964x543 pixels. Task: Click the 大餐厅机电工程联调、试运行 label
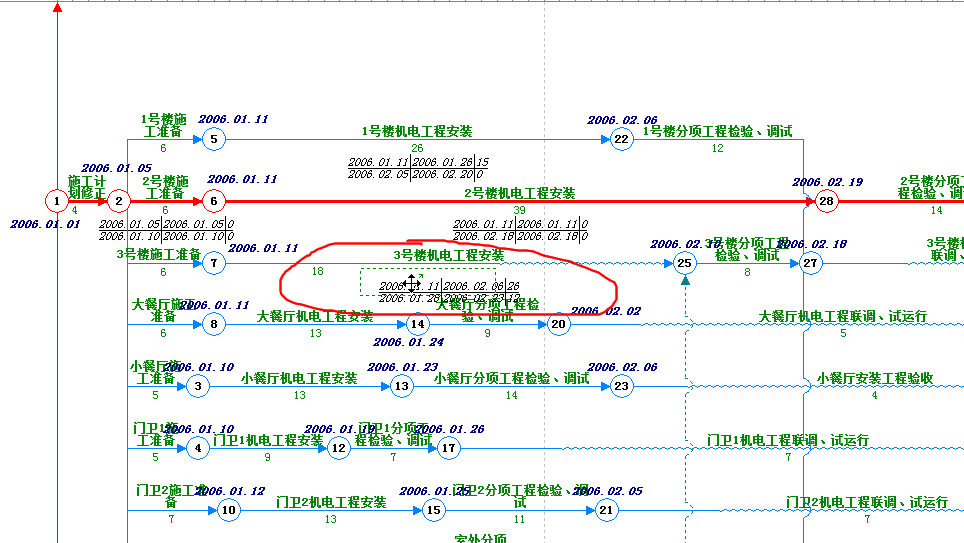(x=842, y=317)
